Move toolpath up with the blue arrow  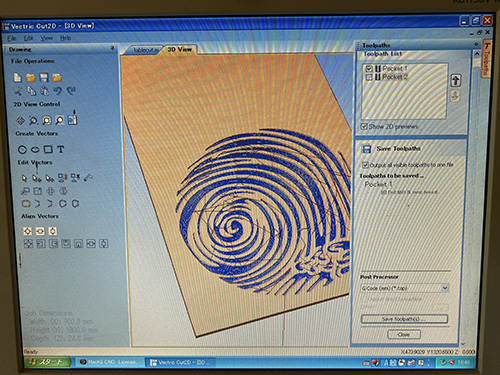click(456, 80)
